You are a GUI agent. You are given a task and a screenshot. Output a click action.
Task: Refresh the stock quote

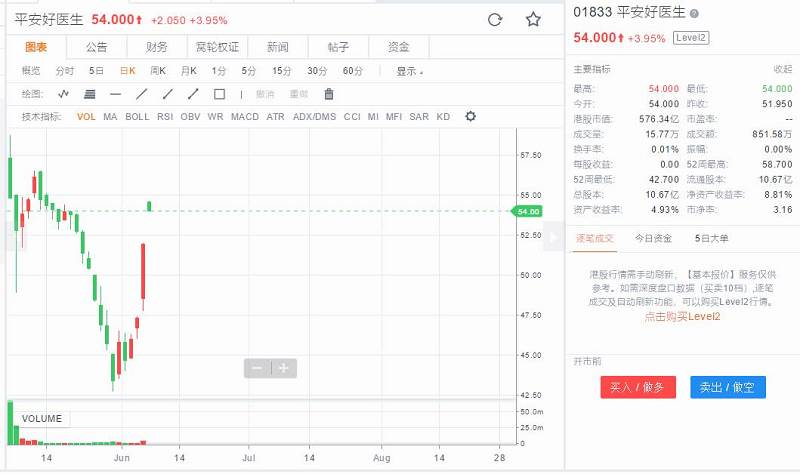tap(495, 20)
